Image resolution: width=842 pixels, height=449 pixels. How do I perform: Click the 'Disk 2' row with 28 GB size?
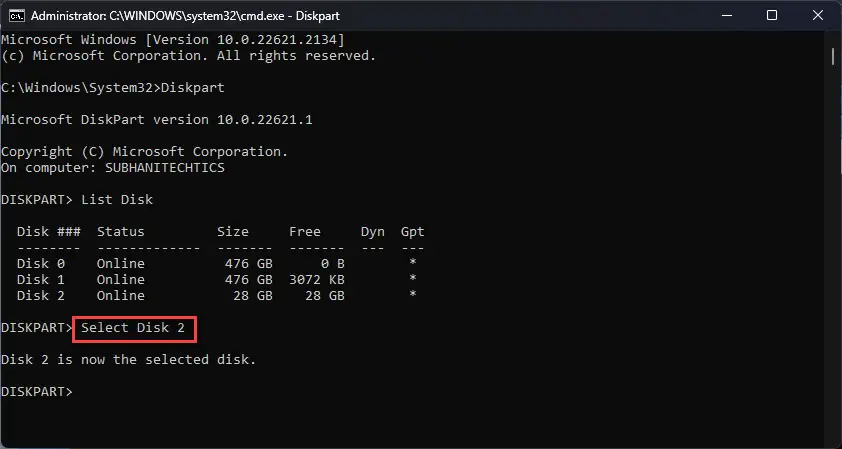217,296
